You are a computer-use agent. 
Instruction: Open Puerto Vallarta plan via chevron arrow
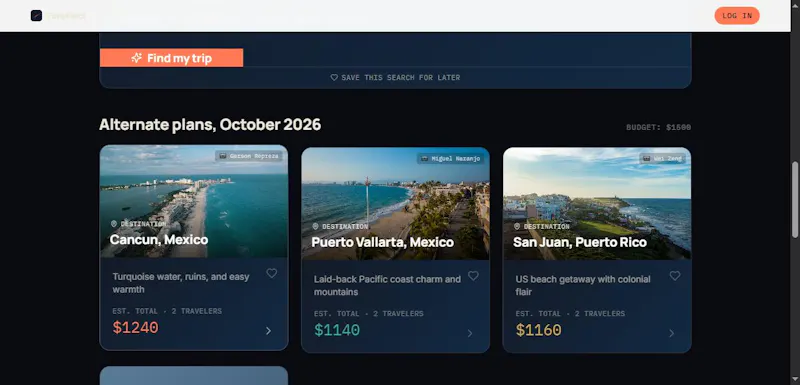[x=470, y=333]
